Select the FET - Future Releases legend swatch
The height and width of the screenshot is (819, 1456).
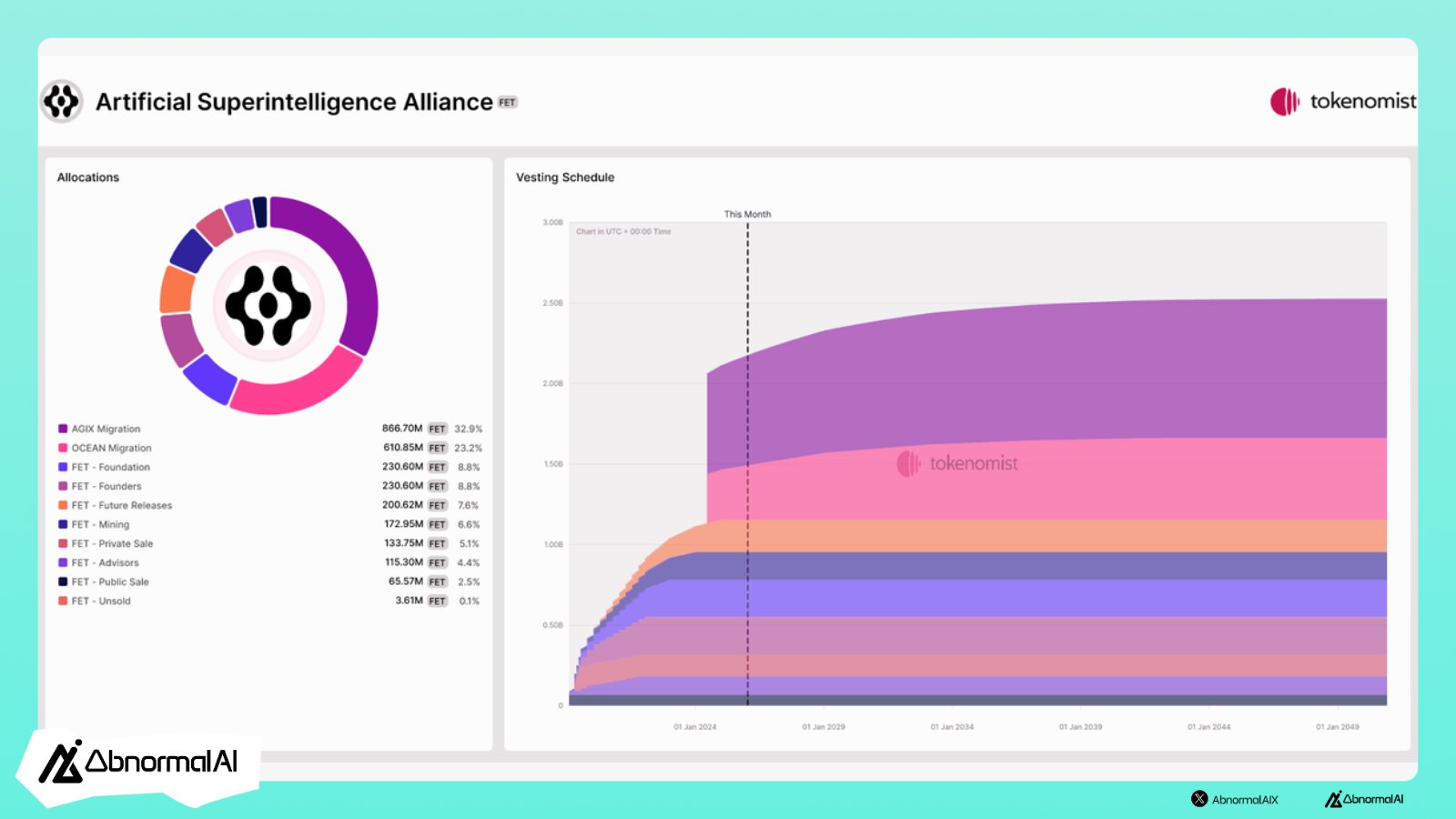click(63, 505)
